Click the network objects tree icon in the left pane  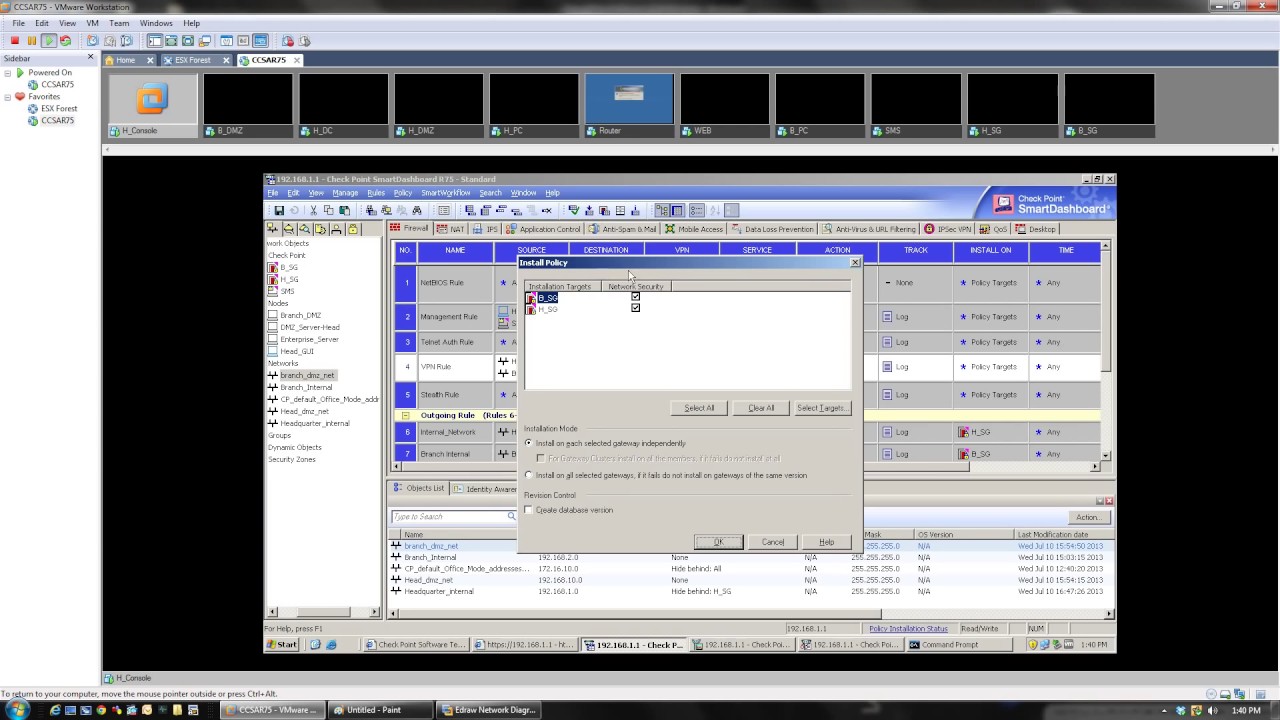coord(273,229)
